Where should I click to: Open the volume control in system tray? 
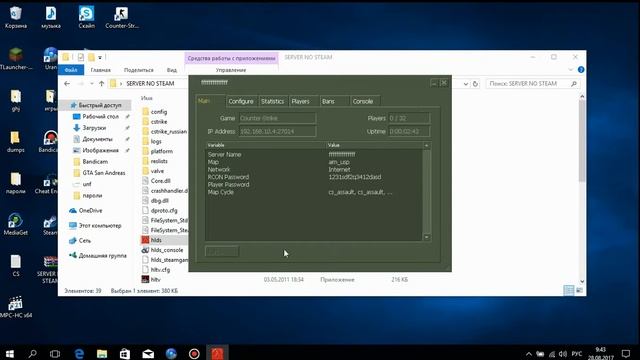pos(563,354)
